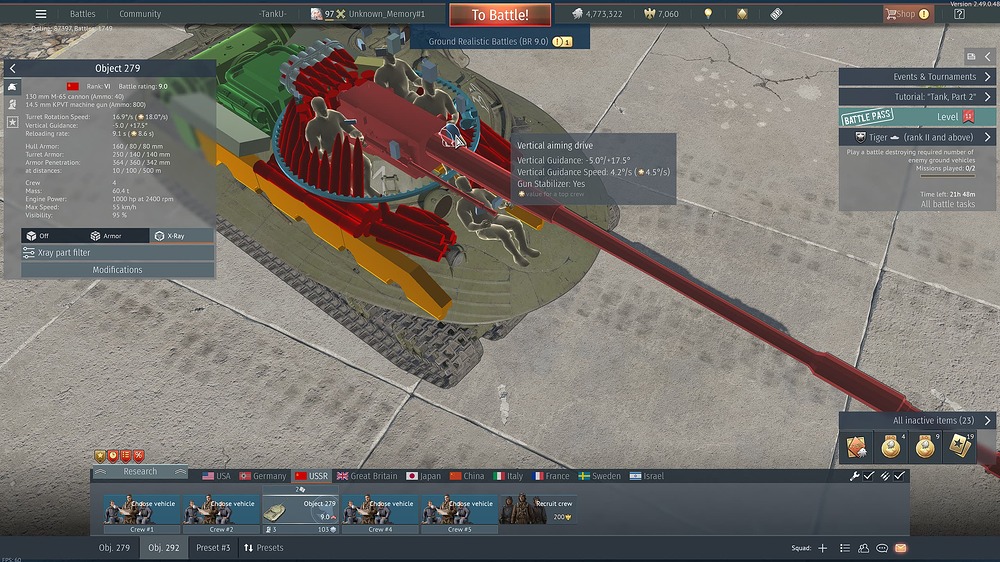Click the Squad plus icon

[823, 548]
